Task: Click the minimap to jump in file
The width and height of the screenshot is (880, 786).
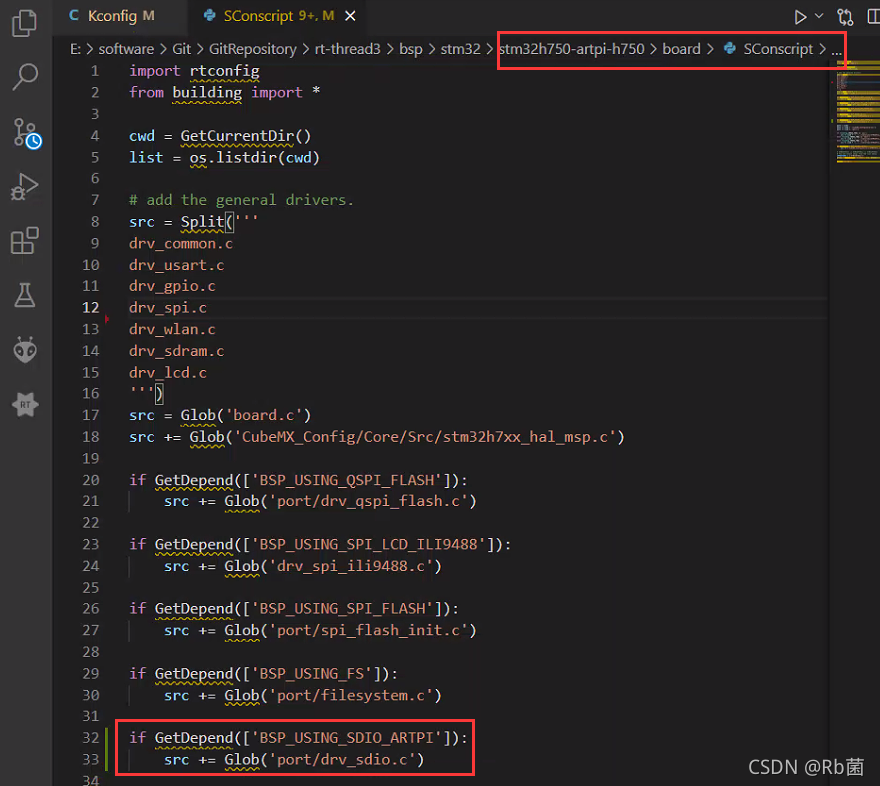Action: click(x=860, y=110)
